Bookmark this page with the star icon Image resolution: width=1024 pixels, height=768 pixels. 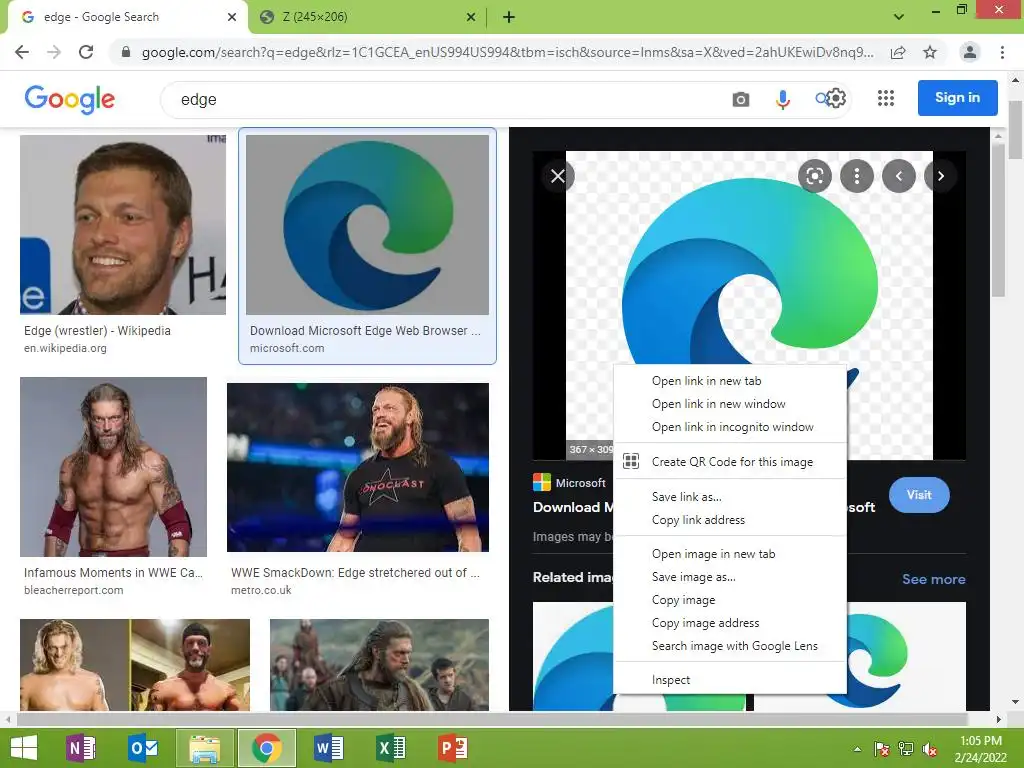(x=930, y=52)
